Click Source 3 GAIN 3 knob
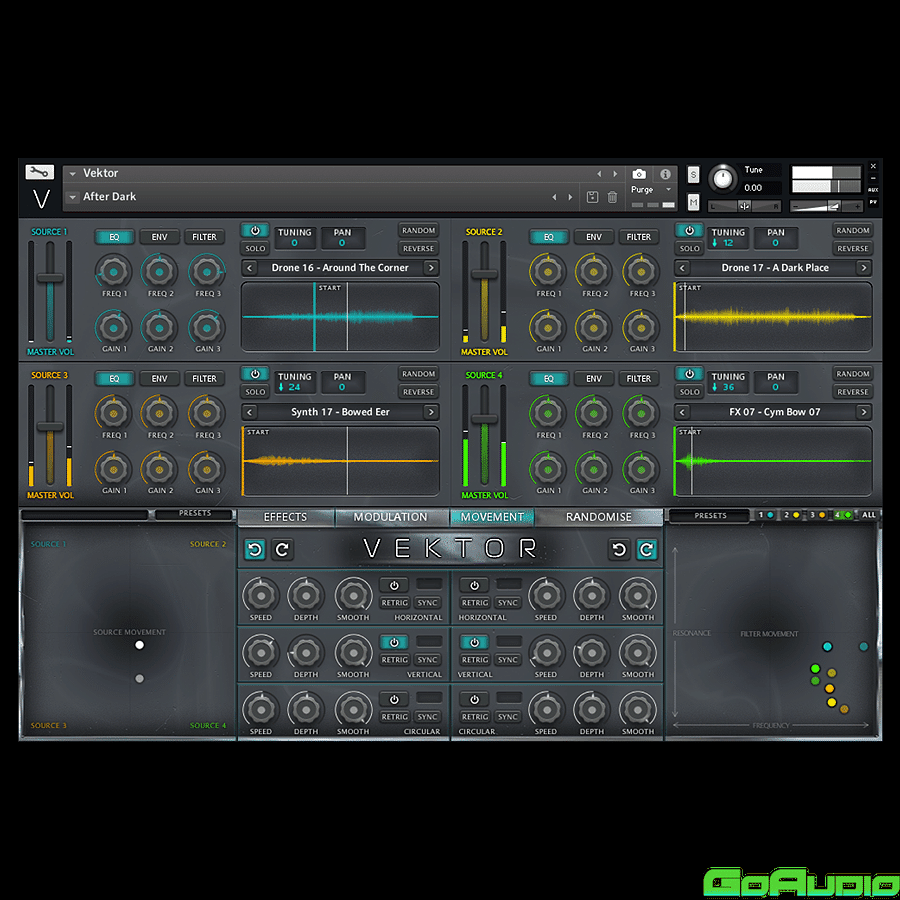The image size is (900, 900). [x=206, y=470]
